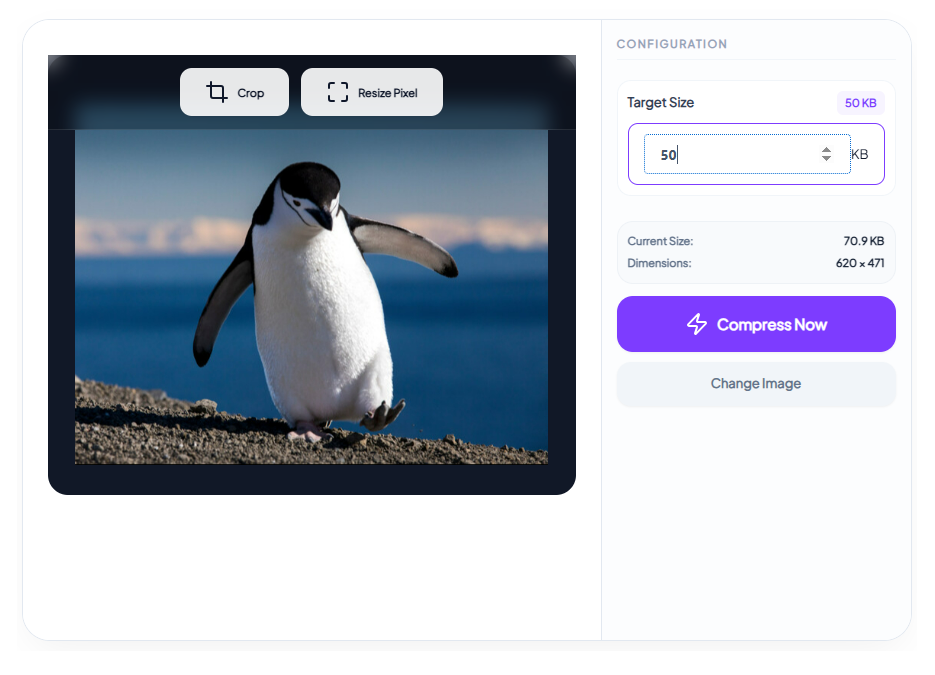Increase target size with the up arrow
This screenshot has height=675, width=935.
tap(826, 149)
